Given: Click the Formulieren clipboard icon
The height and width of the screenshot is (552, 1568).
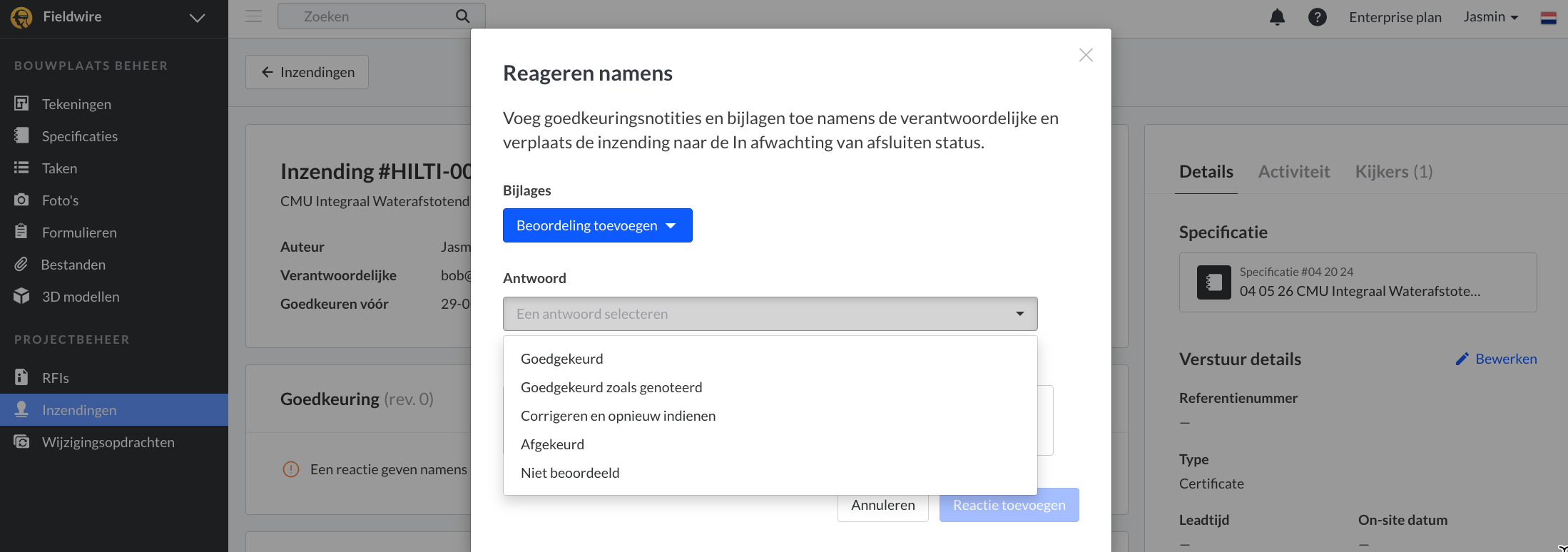Looking at the screenshot, I should click(21, 231).
